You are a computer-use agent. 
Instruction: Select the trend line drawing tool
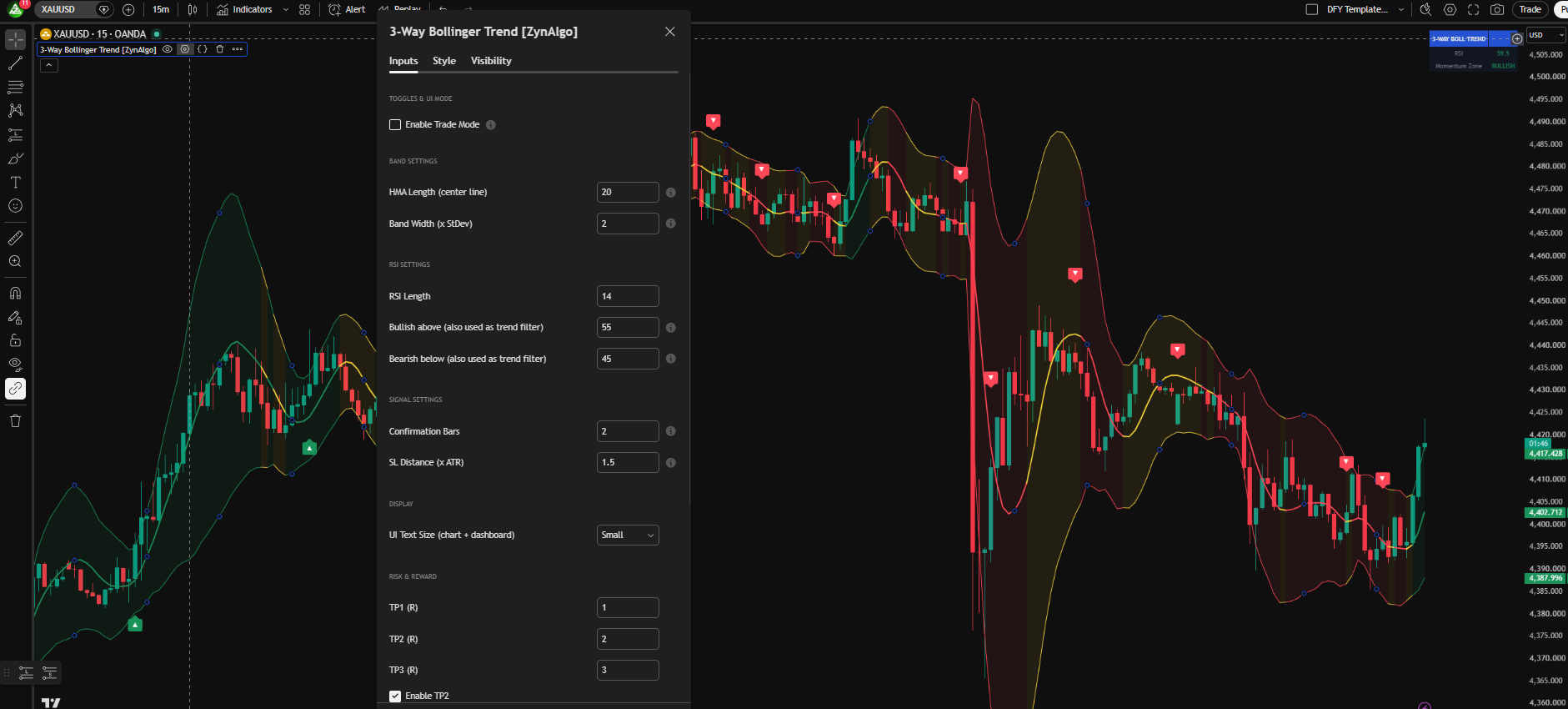pyautogui.click(x=15, y=63)
